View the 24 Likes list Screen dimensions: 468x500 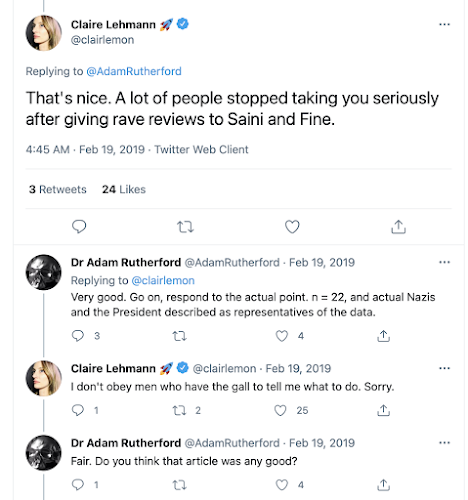coord(124,189)
